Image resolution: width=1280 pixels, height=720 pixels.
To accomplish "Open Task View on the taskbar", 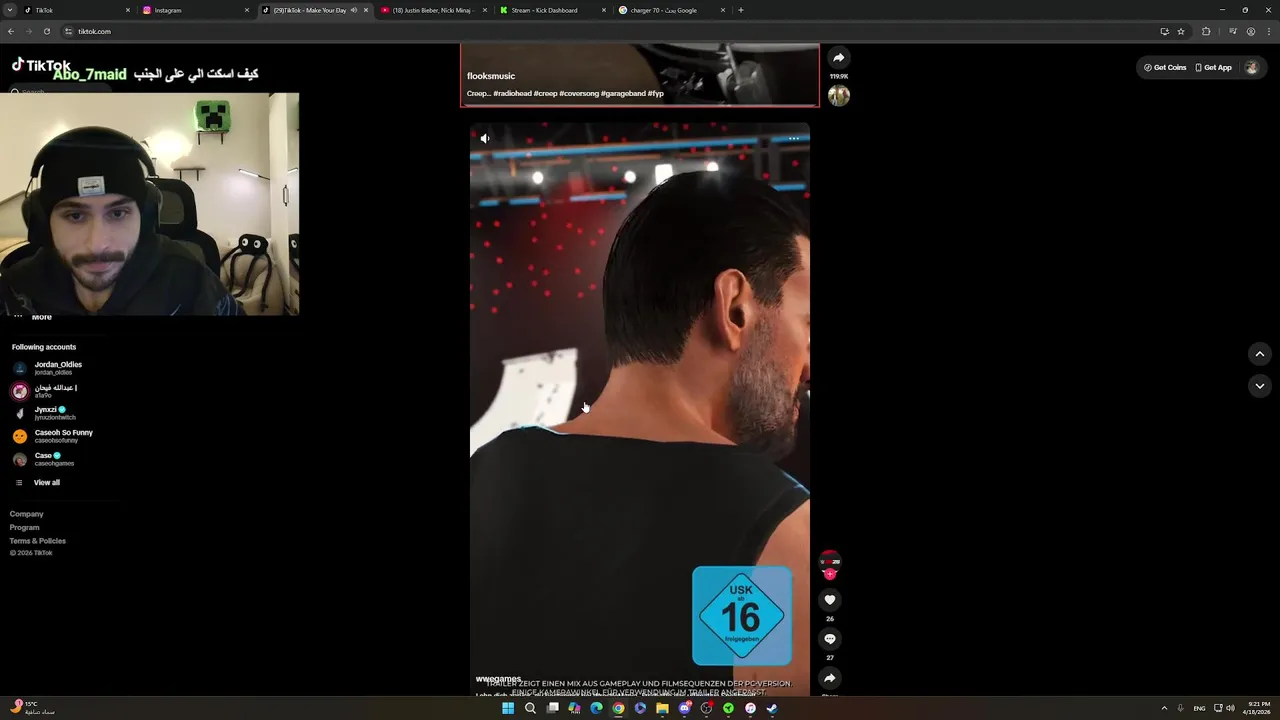I will [x=552, y=708].
